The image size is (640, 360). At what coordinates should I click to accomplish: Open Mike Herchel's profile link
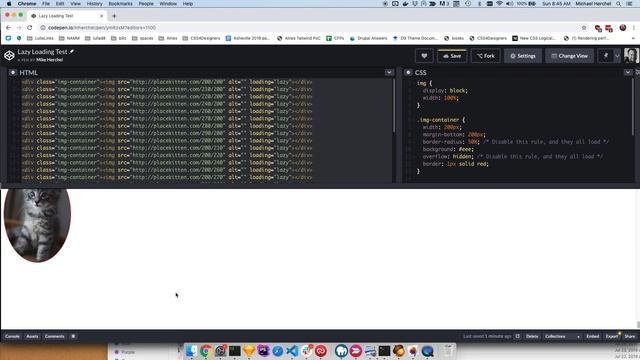(x=49, y=60)
